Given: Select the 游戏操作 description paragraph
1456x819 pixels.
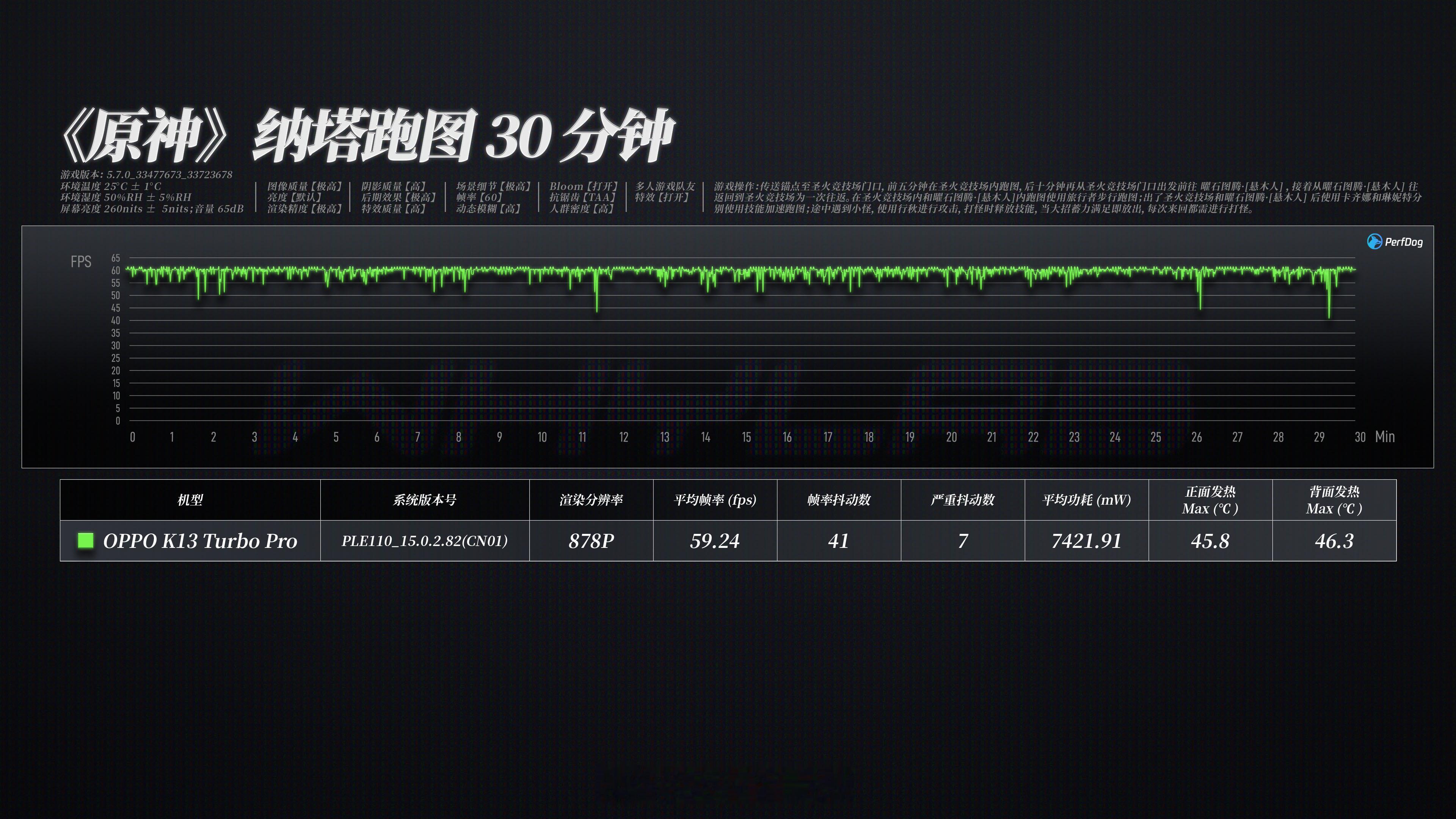Looking at the screenshot, I should click(1067, 197).
